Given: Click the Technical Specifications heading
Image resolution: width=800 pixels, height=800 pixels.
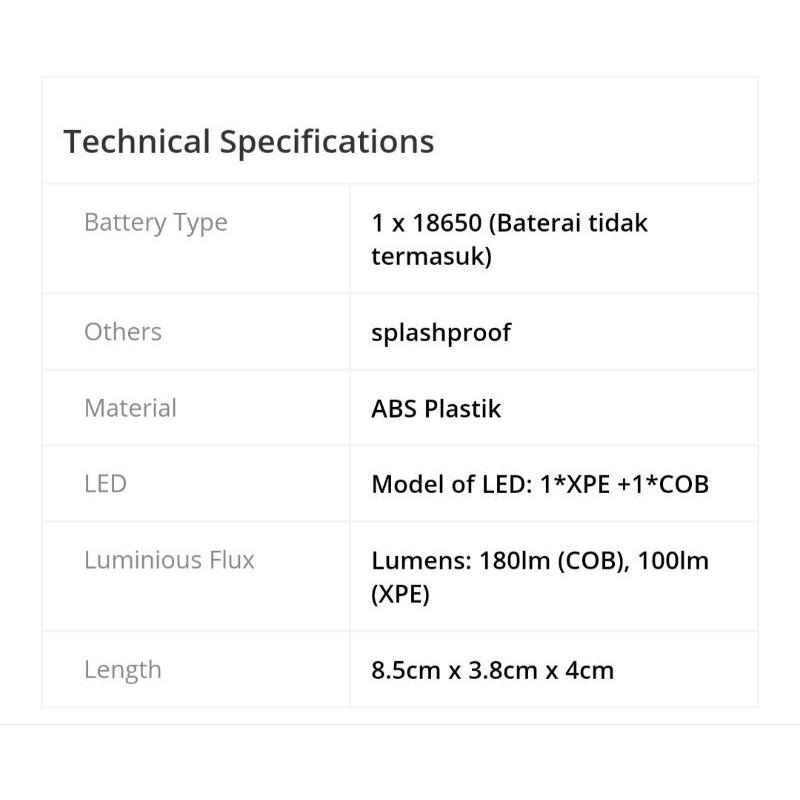Looking at the screenshot, I should (249, 141).
